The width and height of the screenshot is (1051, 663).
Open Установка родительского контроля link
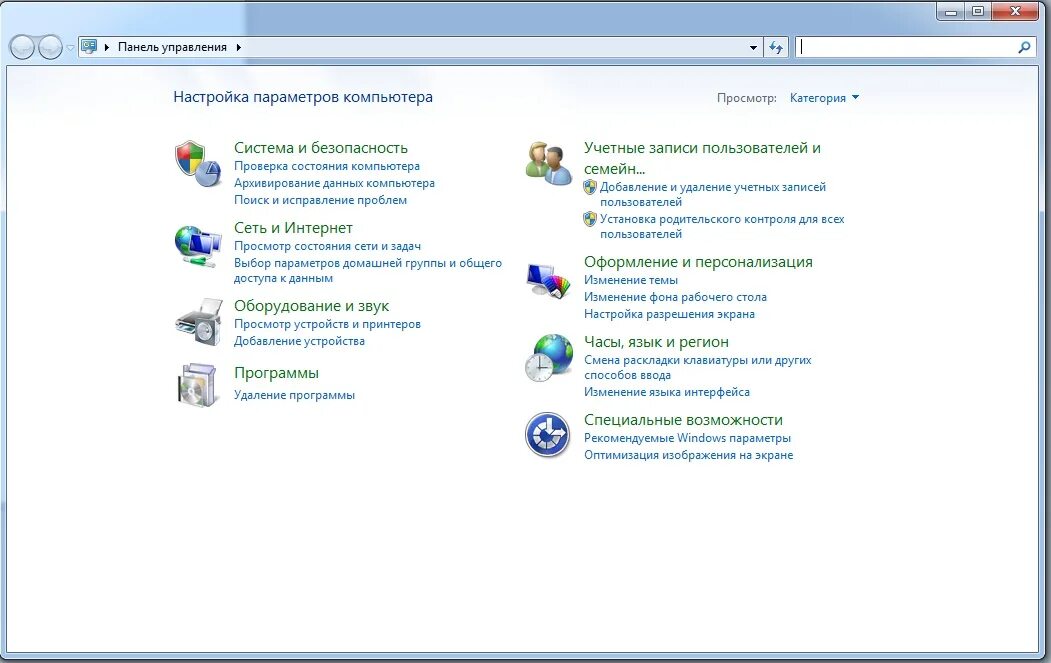click(722, 227)
